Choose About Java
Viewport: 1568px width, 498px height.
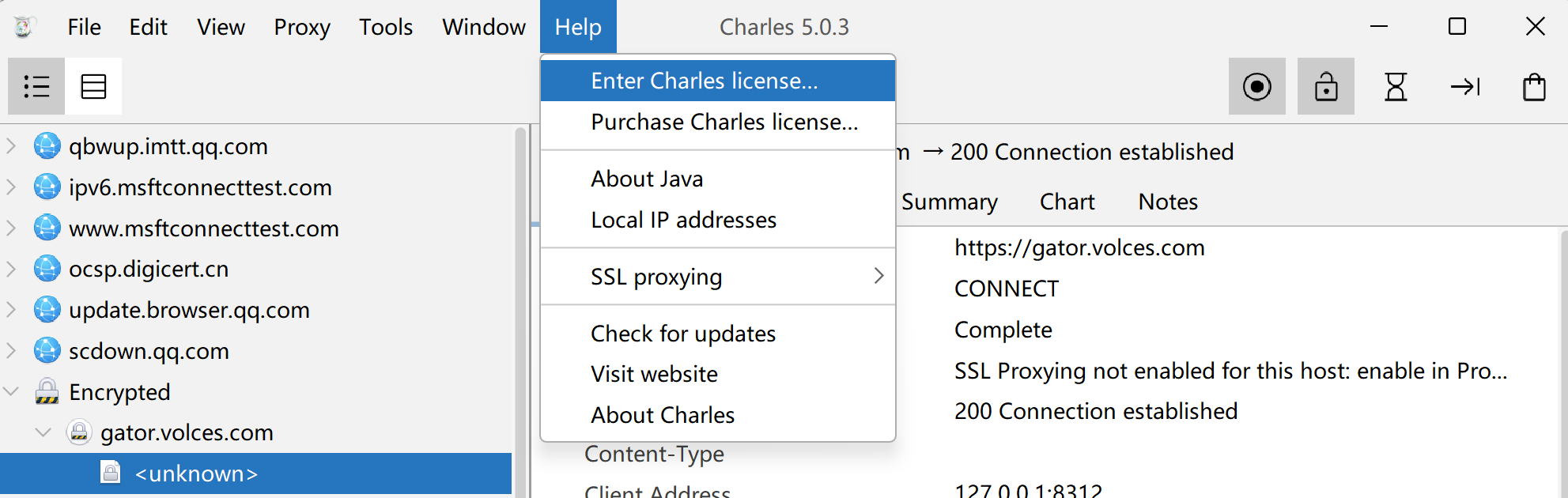(x=718, y=179)
